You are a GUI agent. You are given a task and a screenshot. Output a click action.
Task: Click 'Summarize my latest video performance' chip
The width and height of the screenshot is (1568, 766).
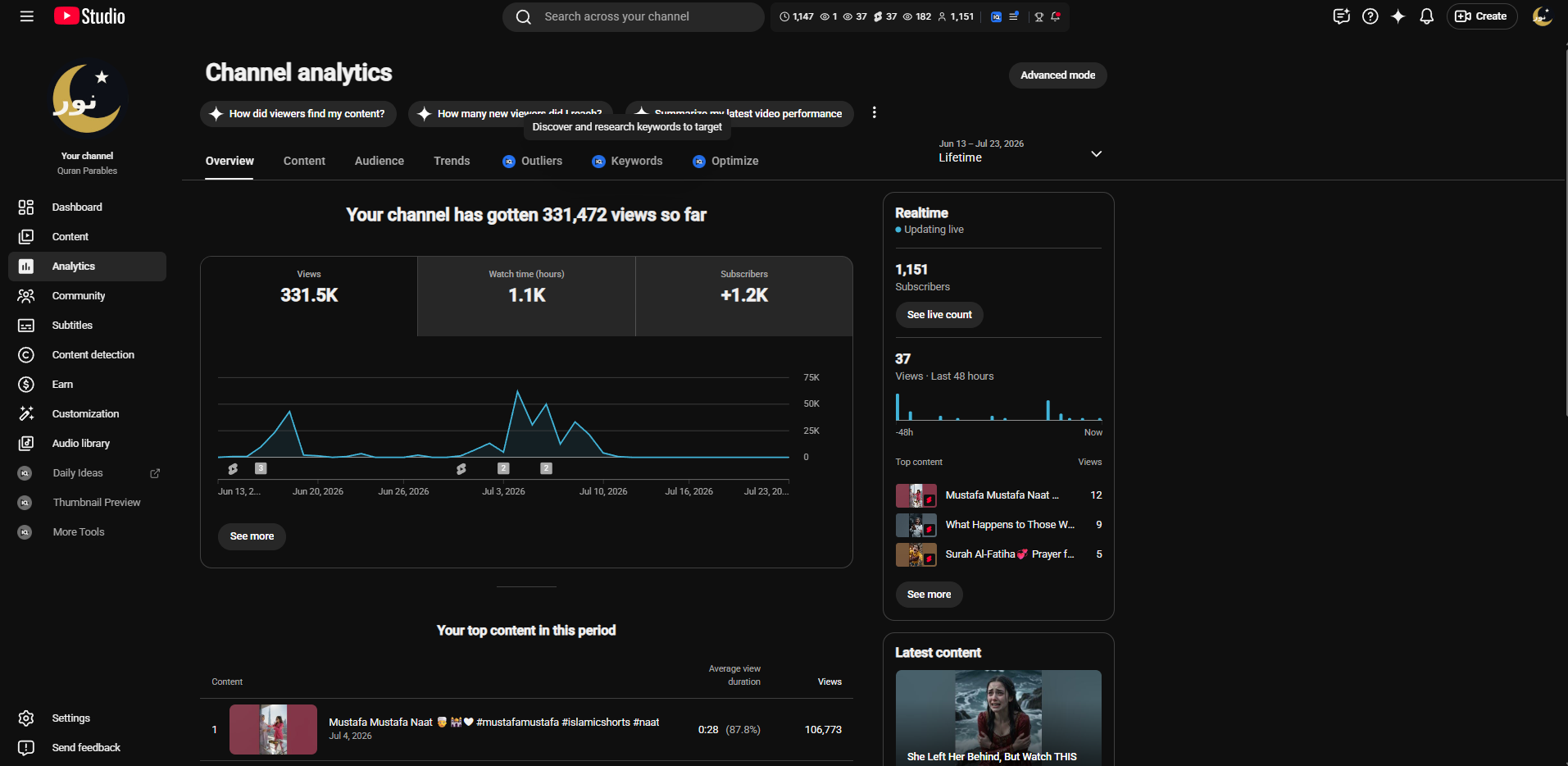click(x=739, y=114)
